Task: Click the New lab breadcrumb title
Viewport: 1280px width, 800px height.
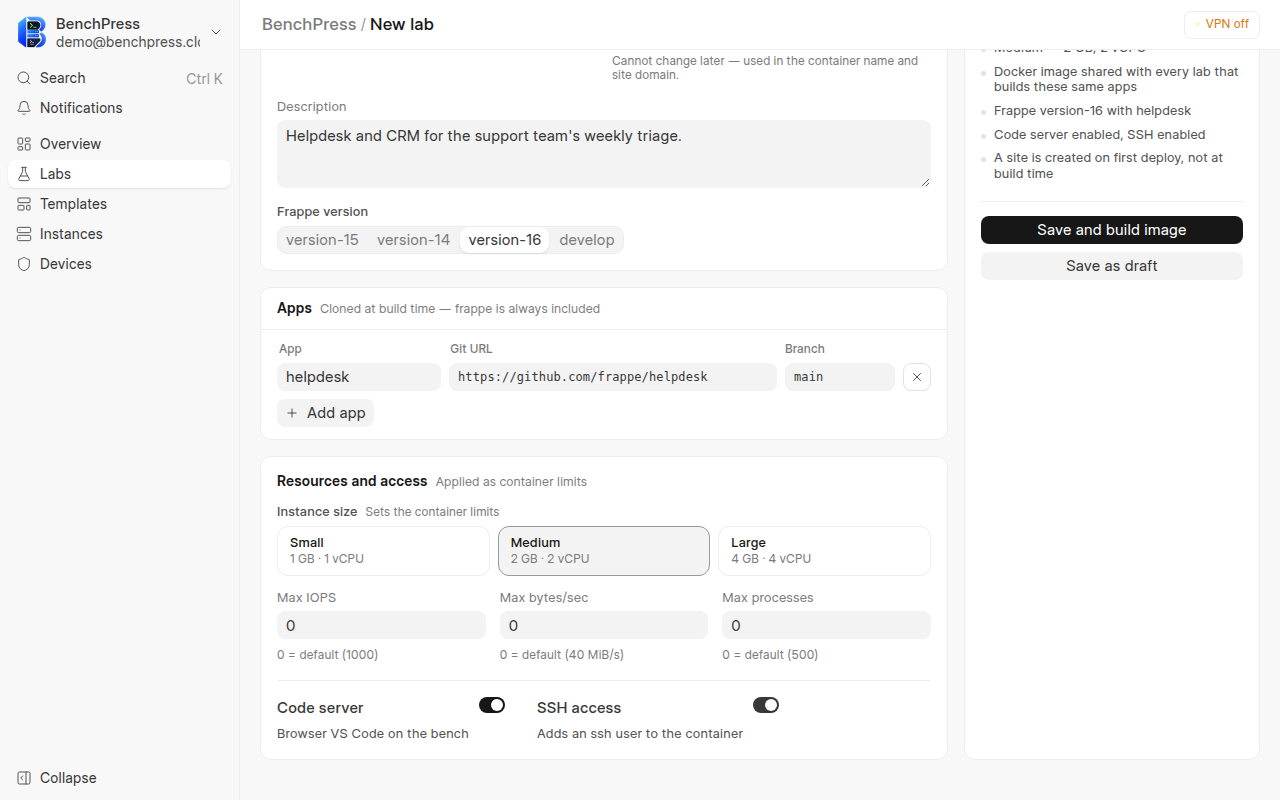Action: pyautogui.click(x=402, y=24)
